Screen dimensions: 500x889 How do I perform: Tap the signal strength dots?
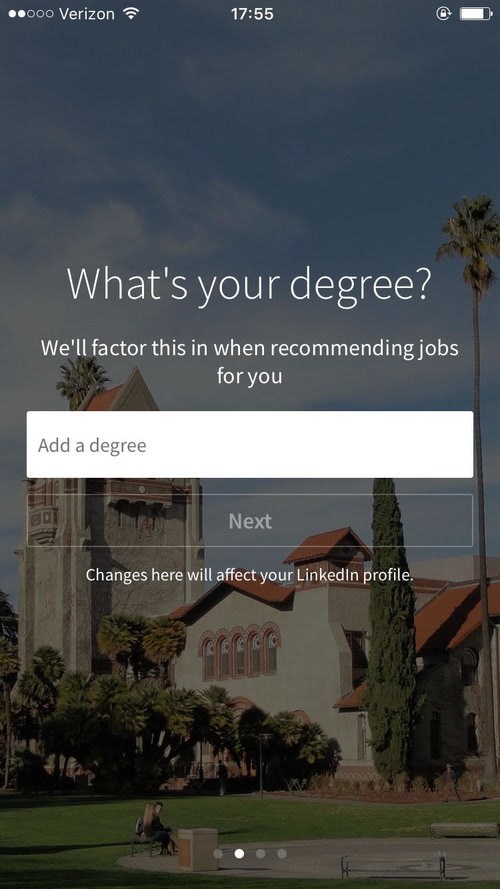[31, 14]
